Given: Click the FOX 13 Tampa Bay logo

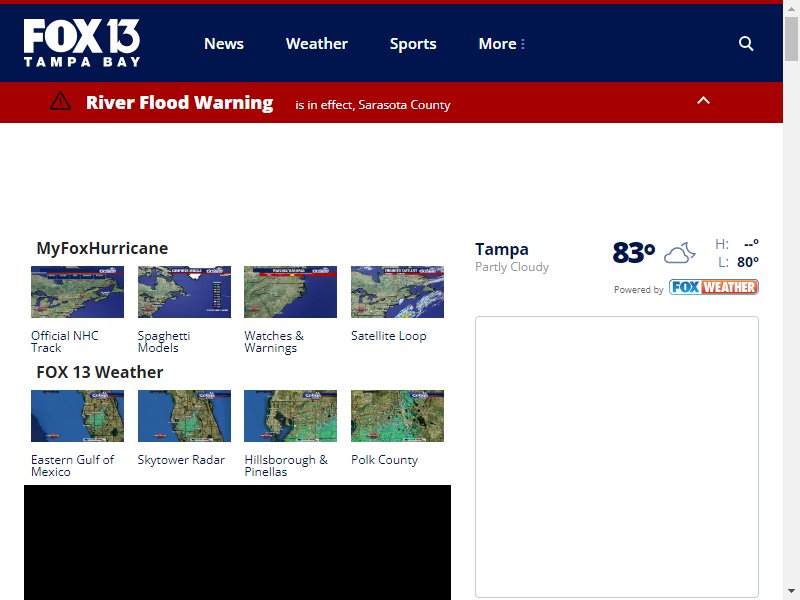Looking at the screenshot, I should [82, 43].
